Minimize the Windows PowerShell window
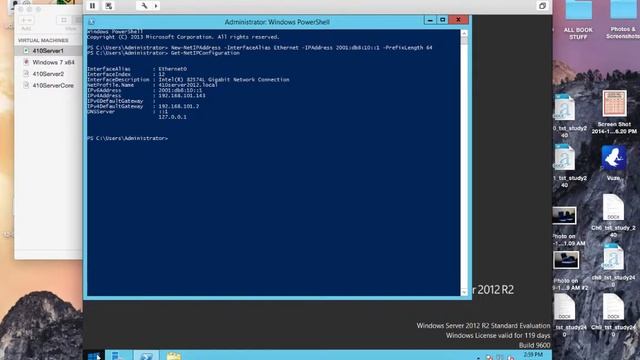 pyautogui.click(x=430, y=20)
